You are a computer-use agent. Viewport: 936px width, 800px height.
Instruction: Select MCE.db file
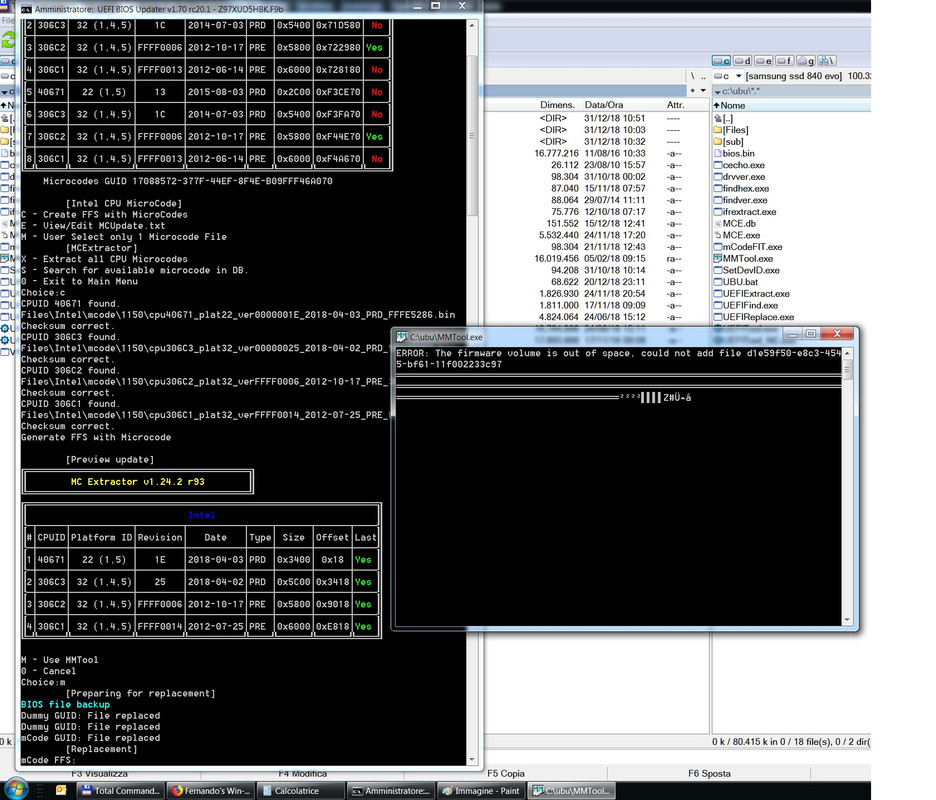(x=735, y=223)
